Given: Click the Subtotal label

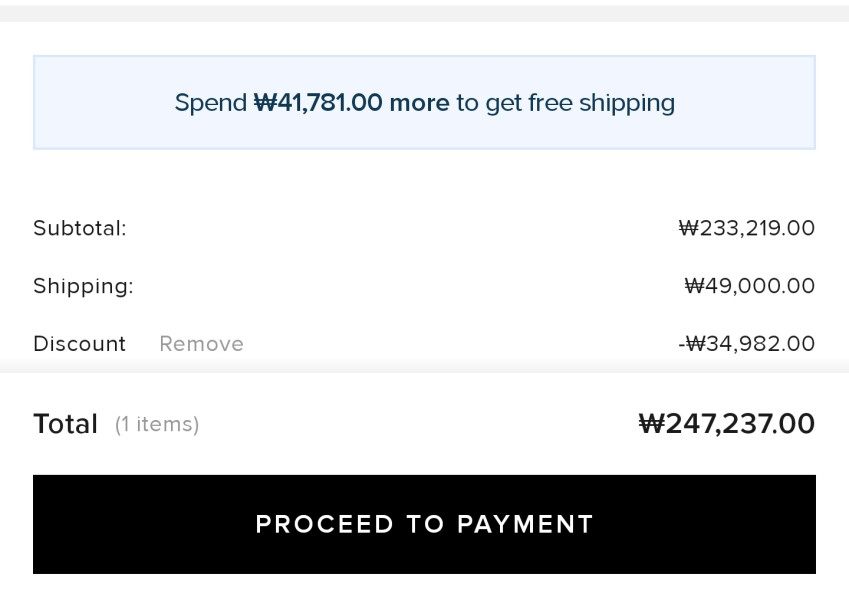Looking at the screenshot, I should click(80, 228).
